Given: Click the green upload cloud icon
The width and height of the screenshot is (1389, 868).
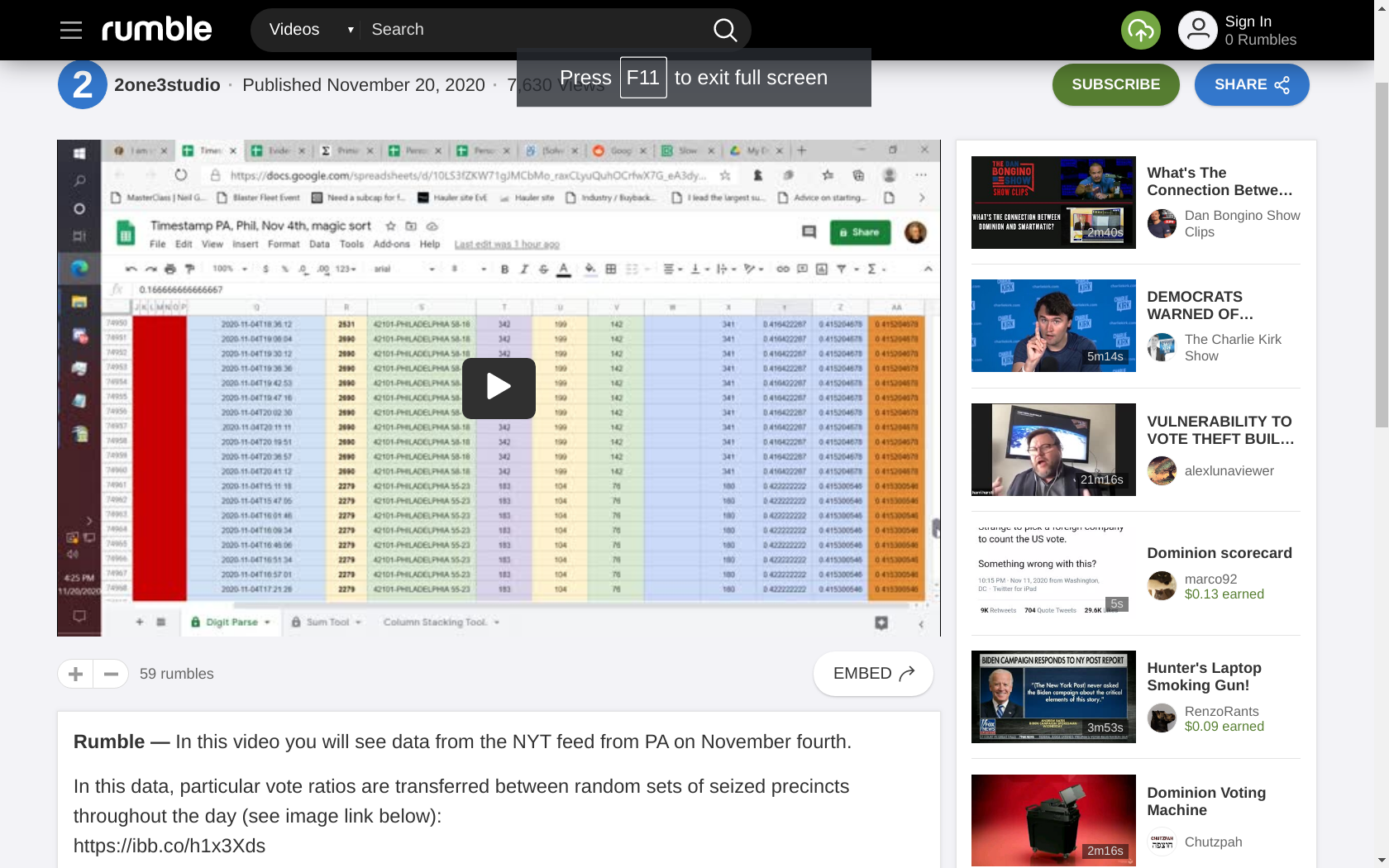Looking at the screenshot, I should pyautogui.click(x=1141, y=30).
